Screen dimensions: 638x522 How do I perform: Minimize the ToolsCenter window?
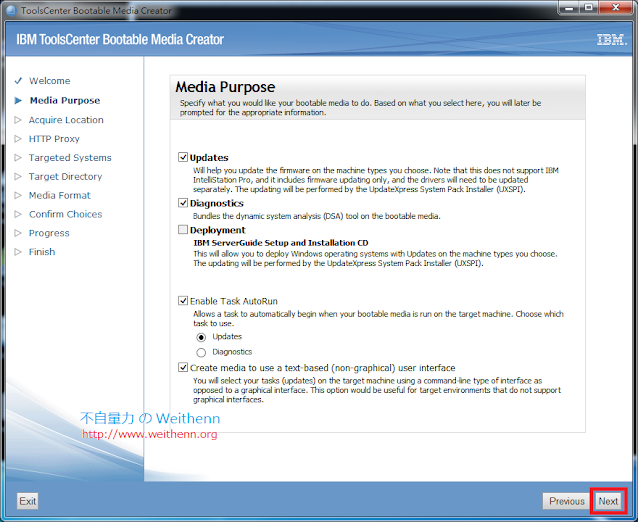pos(569,7)
